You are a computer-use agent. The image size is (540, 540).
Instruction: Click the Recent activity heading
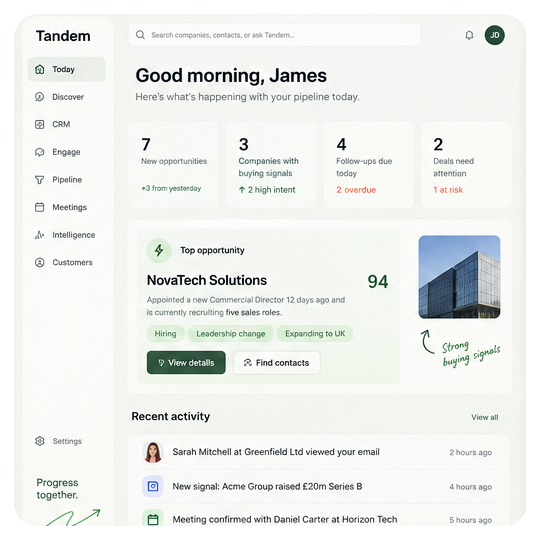(170, 416)
